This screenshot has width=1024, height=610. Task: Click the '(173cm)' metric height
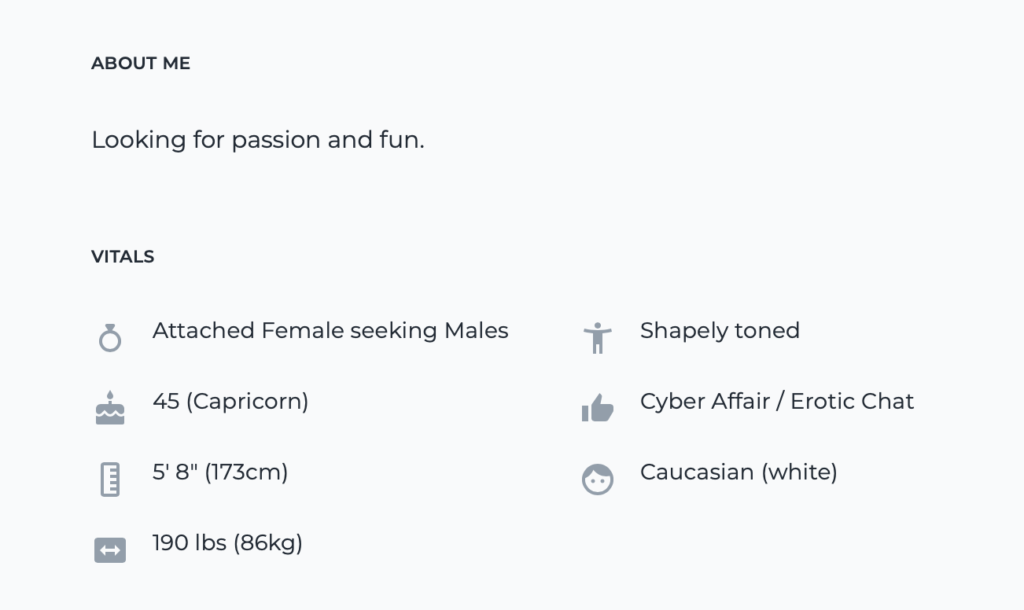(x=246, y=472)
